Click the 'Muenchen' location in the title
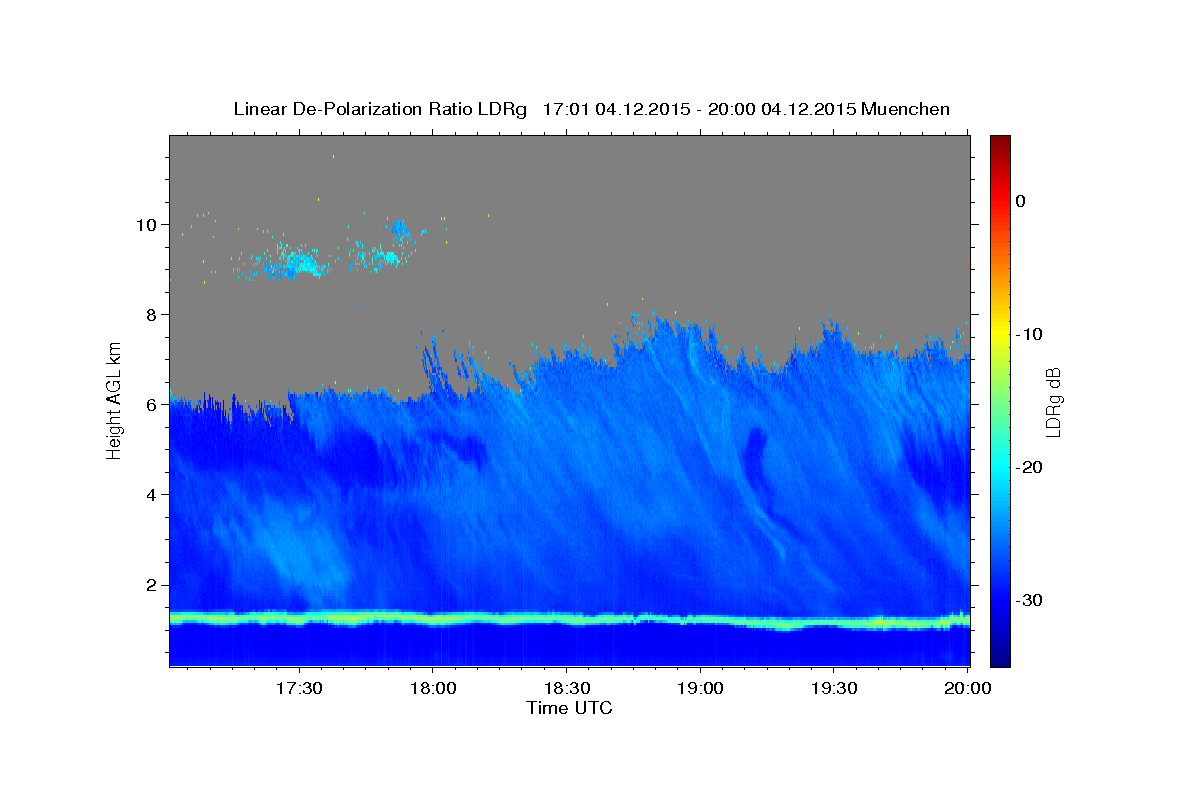This screenshot has height=800, width=1200. pos(906,109)
